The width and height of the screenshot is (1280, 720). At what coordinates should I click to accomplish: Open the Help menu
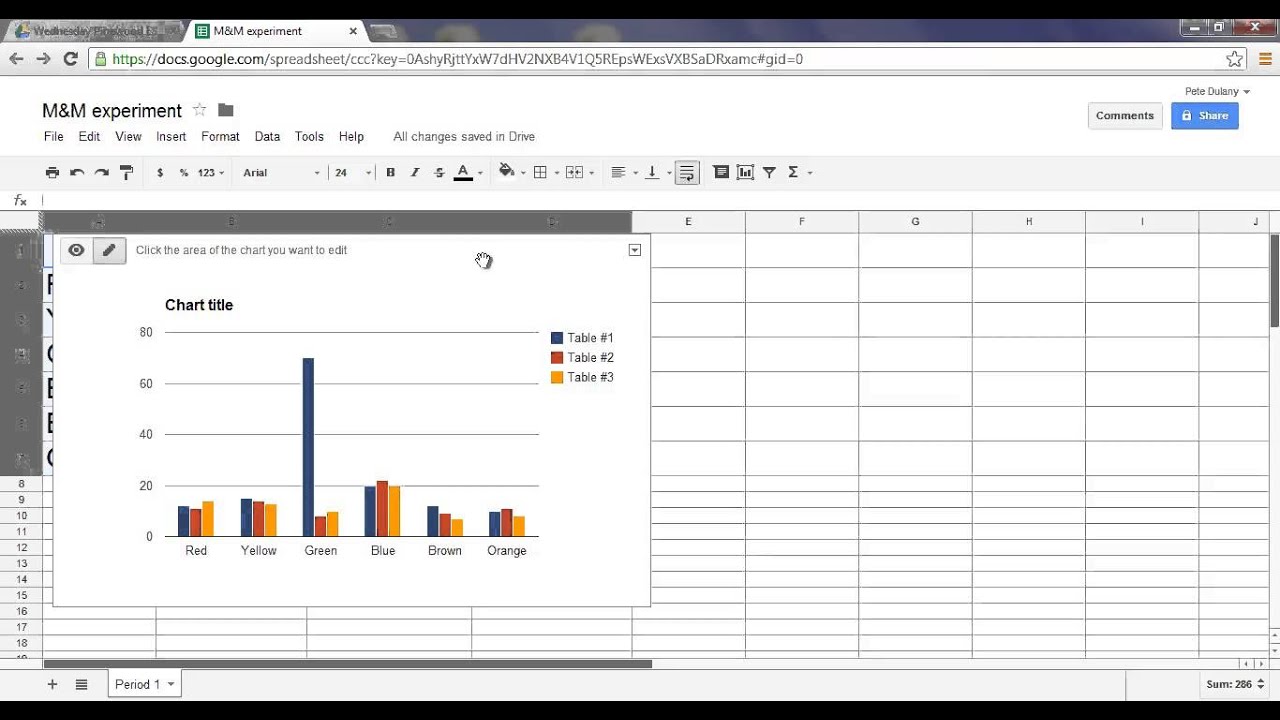[351, 136]
